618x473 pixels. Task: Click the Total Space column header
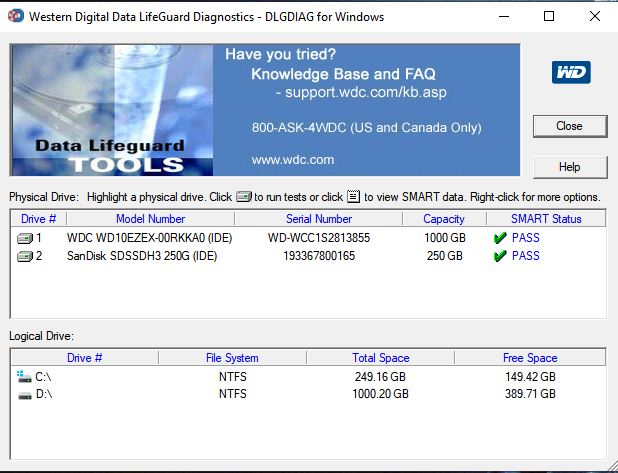[x=380, y=357]
